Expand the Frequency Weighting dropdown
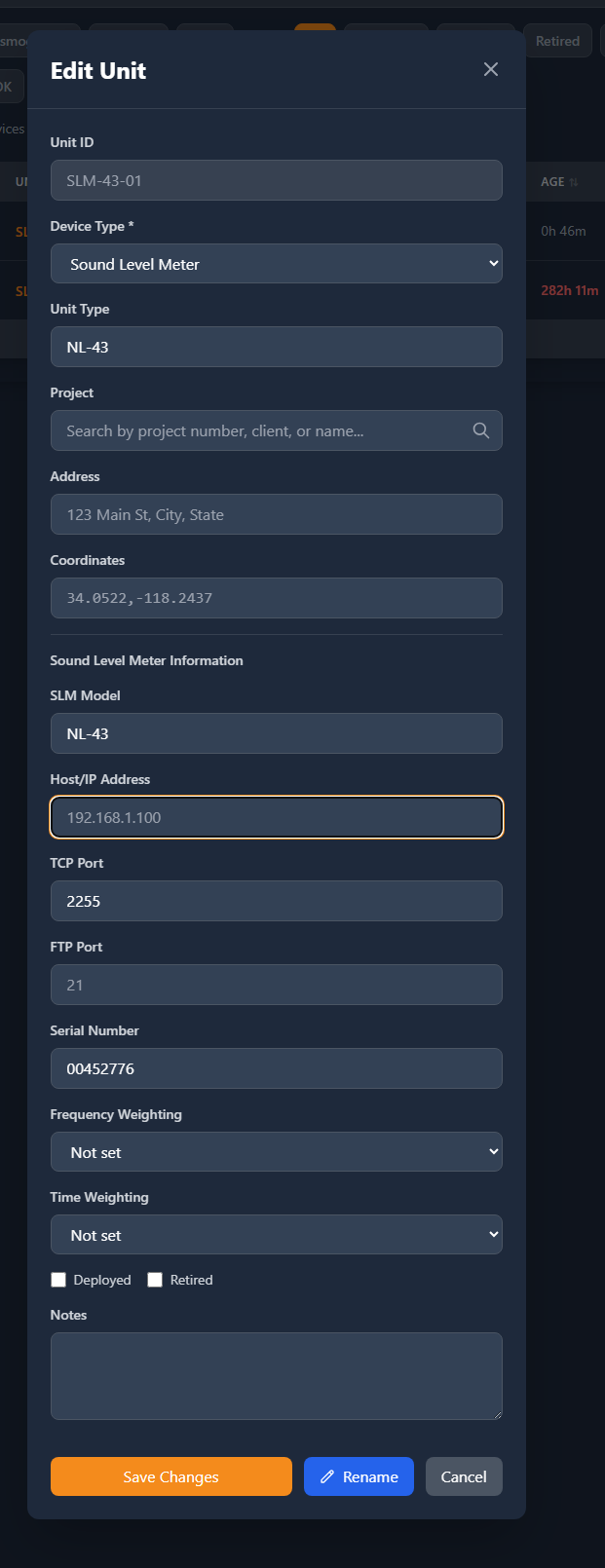The image size is (605, 1568). click(x=276, y=1152)
